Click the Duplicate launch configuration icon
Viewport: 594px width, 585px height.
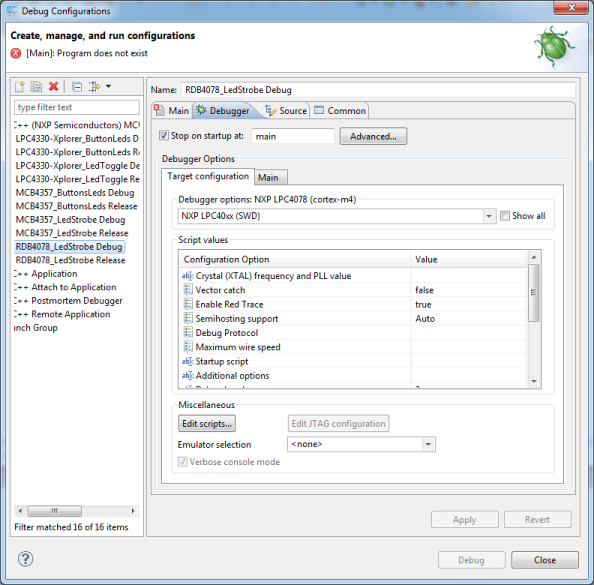[x=36, y=87]
